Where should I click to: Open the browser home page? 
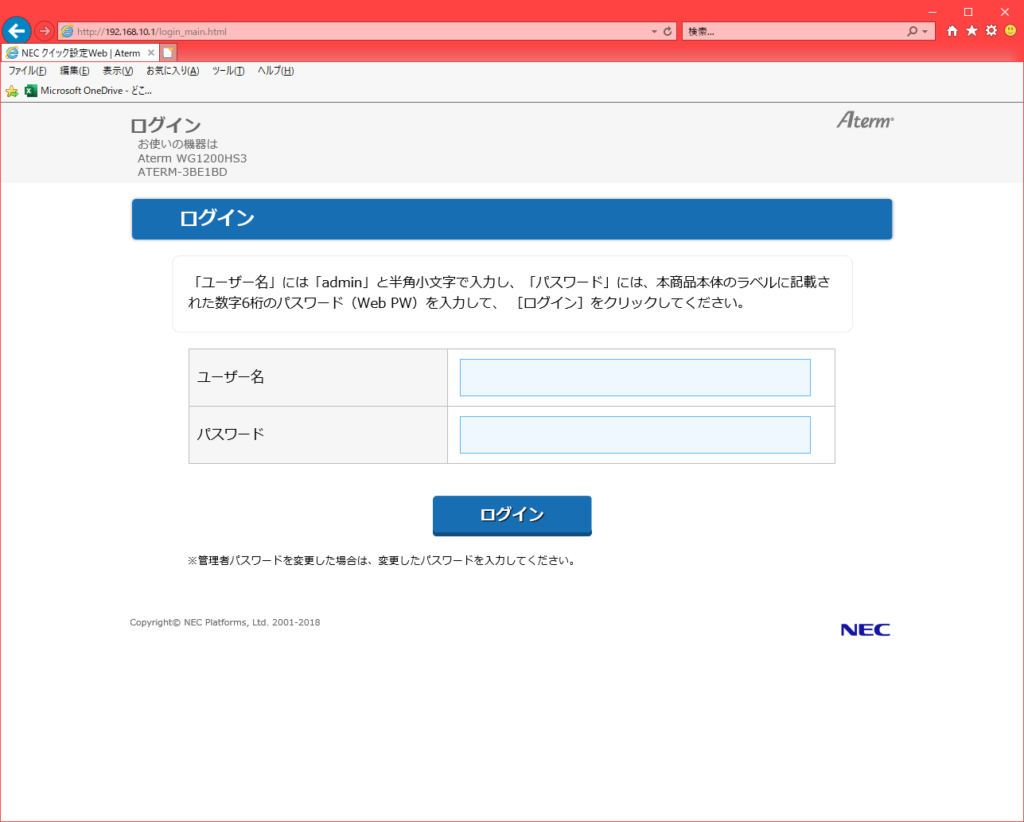point(951,31)
